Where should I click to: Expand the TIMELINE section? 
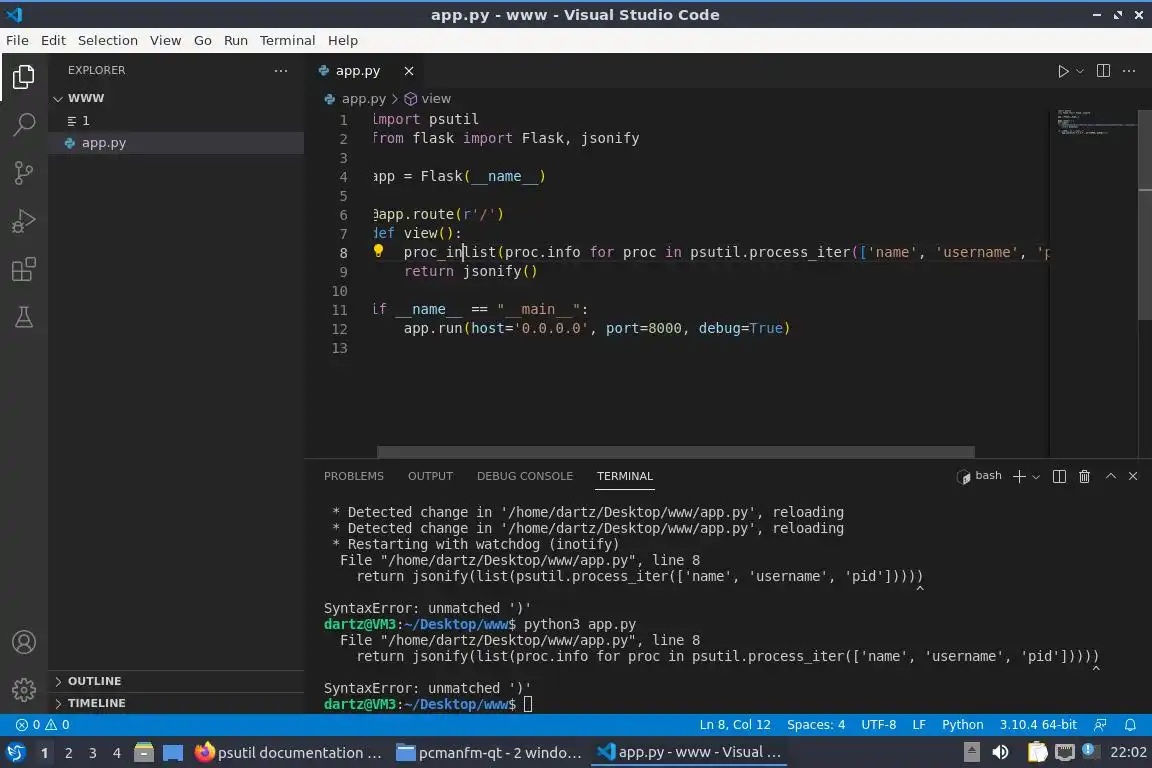176,703
